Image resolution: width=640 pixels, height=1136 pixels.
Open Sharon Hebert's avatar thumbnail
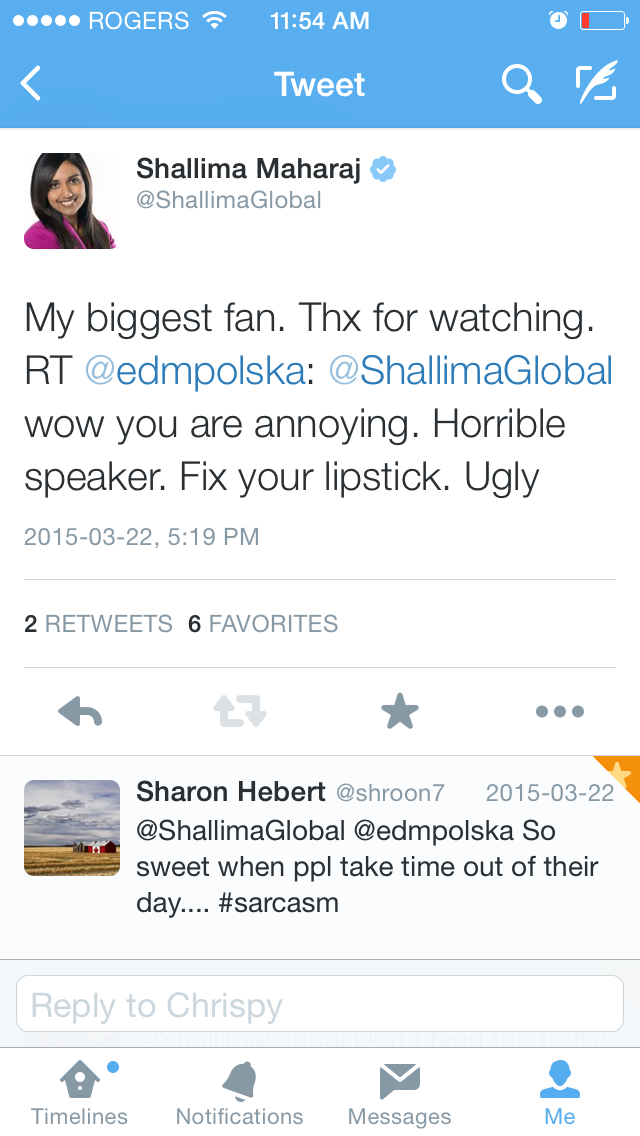72,828
